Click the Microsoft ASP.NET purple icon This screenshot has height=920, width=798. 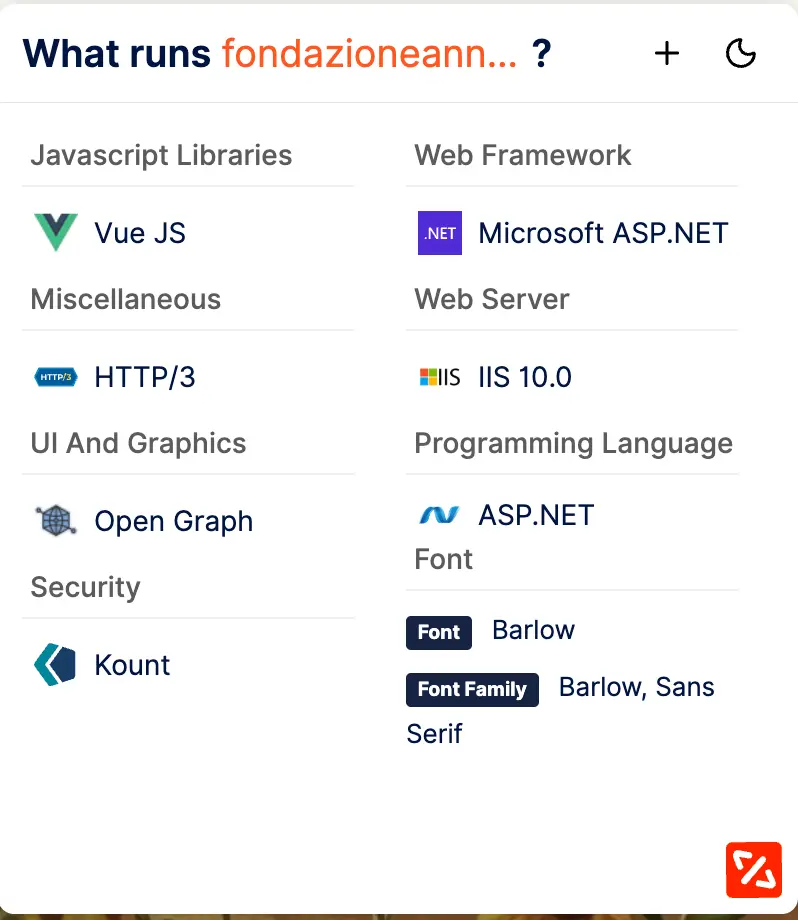[x=440, y=233]
